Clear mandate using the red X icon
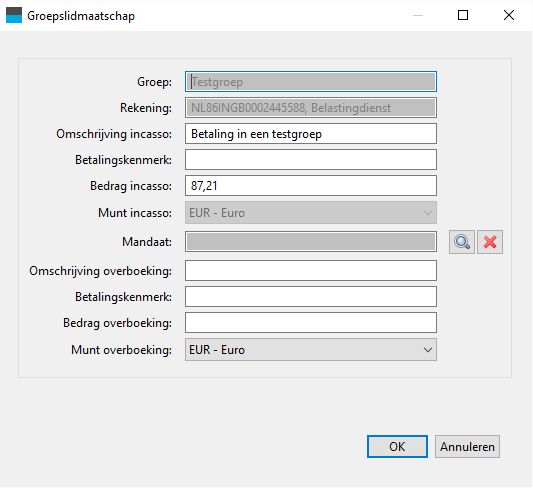Viewport: 533px width, 488px height. [490, 242]
